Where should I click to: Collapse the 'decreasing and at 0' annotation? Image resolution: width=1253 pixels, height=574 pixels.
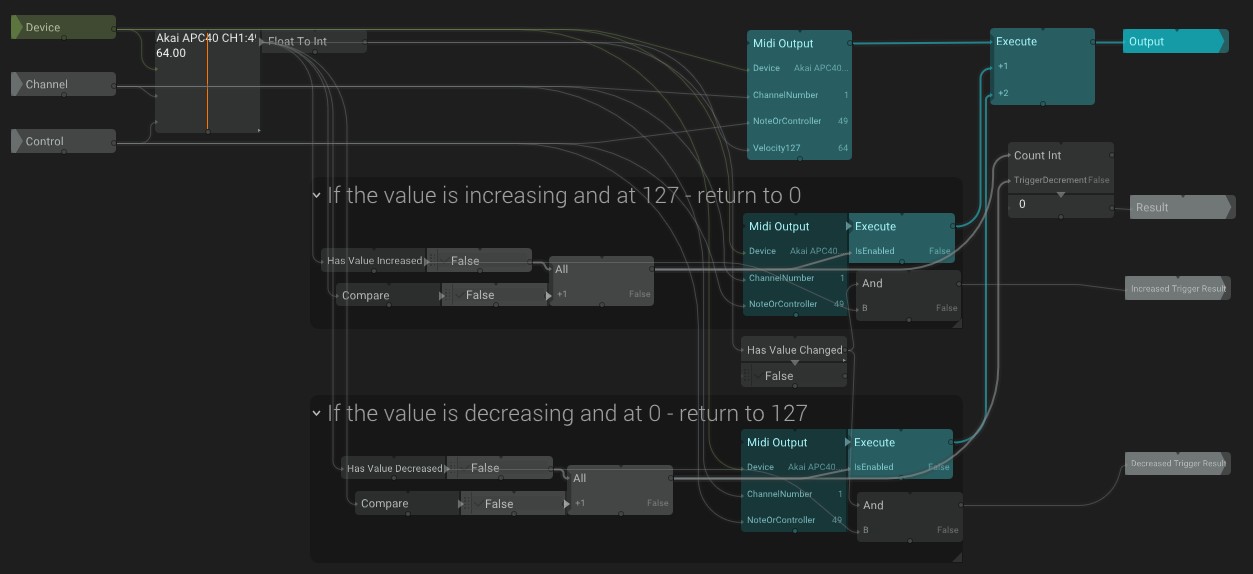[317, 414]
